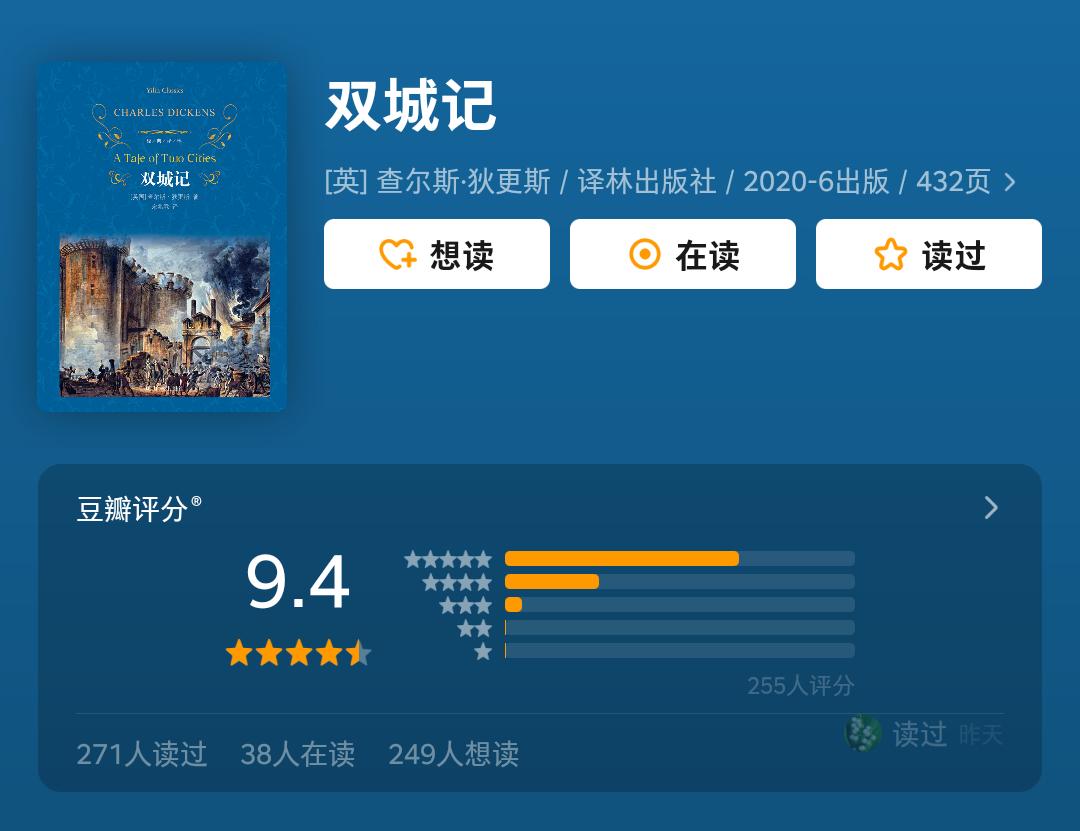Tap the friend avatar beside 读过 昨天
Screen dimensions: 1080x831
click(862, 733)
